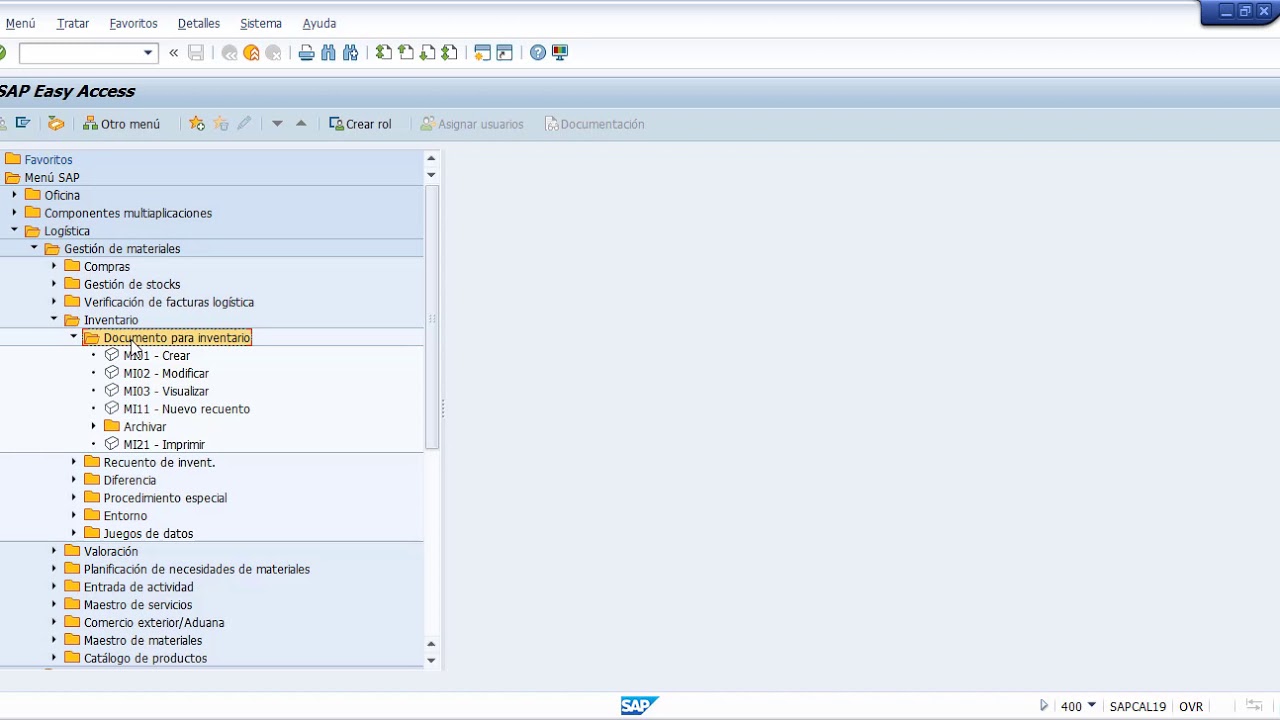
Task: Click the Otro menú button
Action: [122, 124]
